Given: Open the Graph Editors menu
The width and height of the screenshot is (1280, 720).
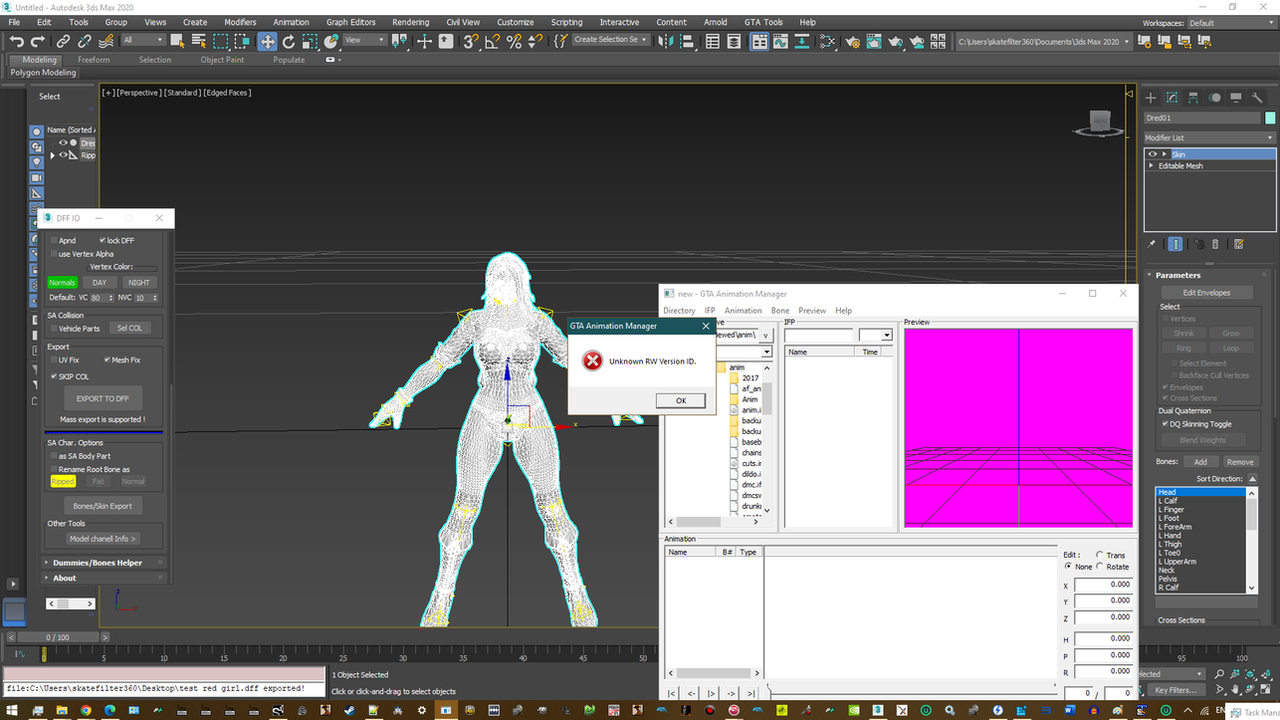Looking at the screenshot, I should 351,22.
